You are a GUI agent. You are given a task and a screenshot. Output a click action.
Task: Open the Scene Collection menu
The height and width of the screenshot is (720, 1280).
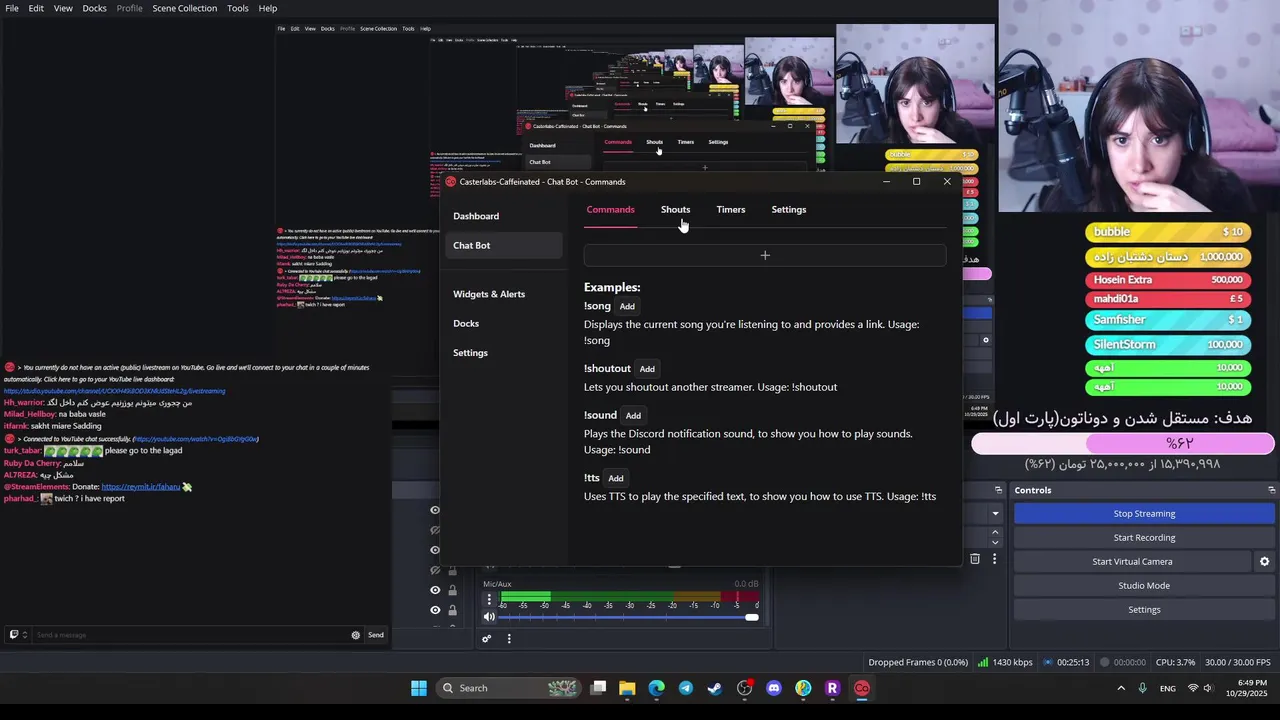(x=185, y=8)
